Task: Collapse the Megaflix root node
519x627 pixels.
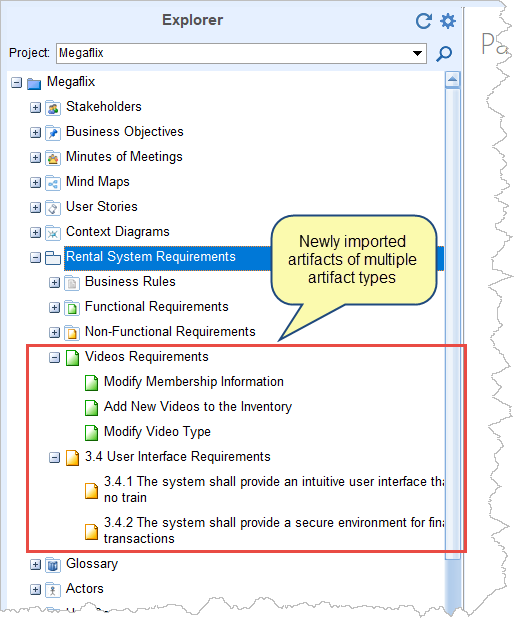Action: 16,83
